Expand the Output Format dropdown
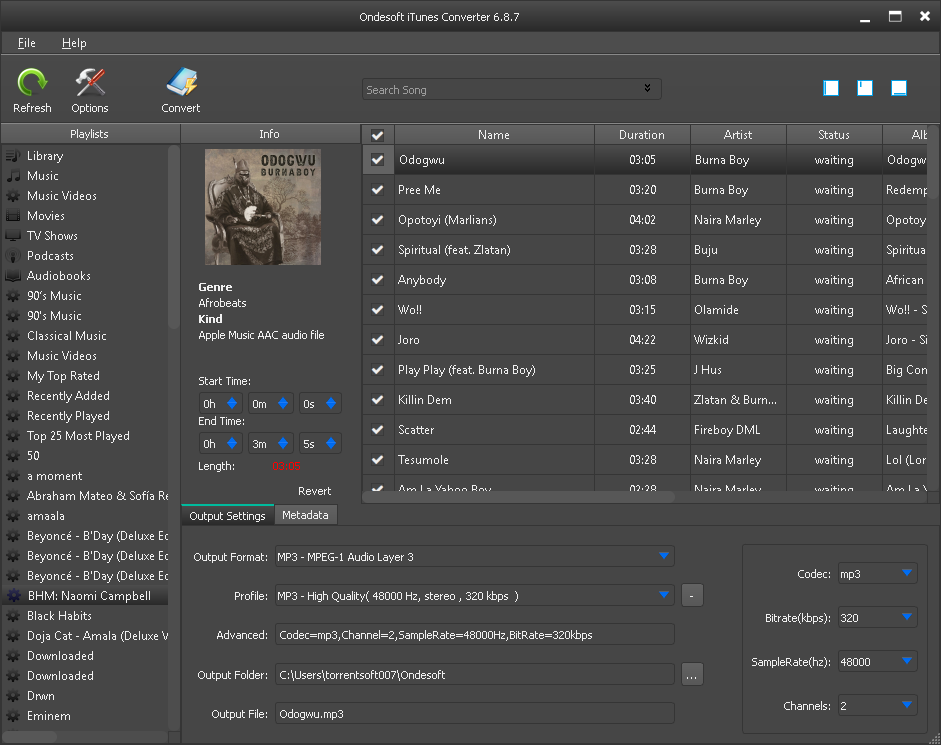This screenshot has height=745, width=941. point(664,556)
